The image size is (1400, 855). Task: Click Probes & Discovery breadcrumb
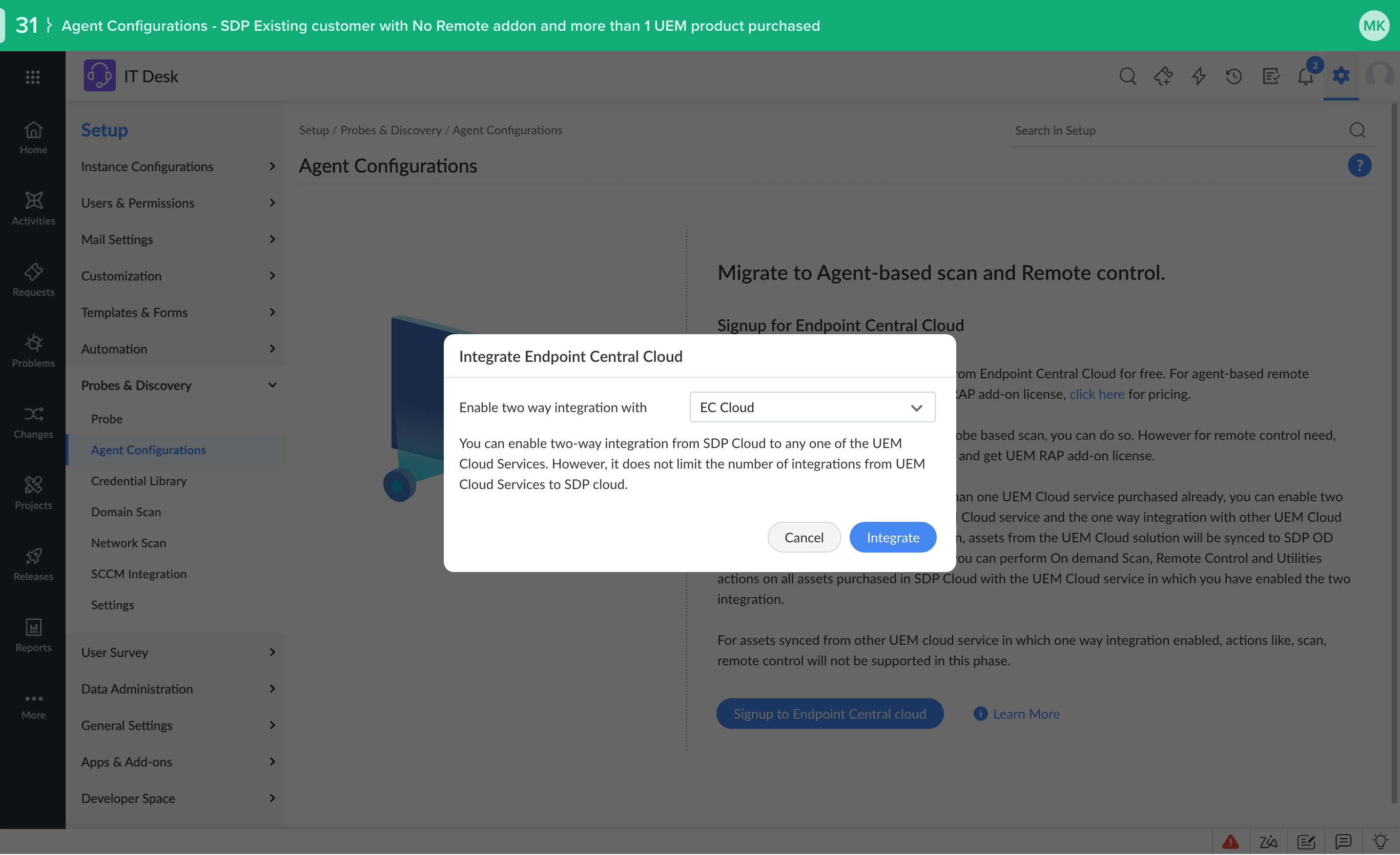click(390, 130)
